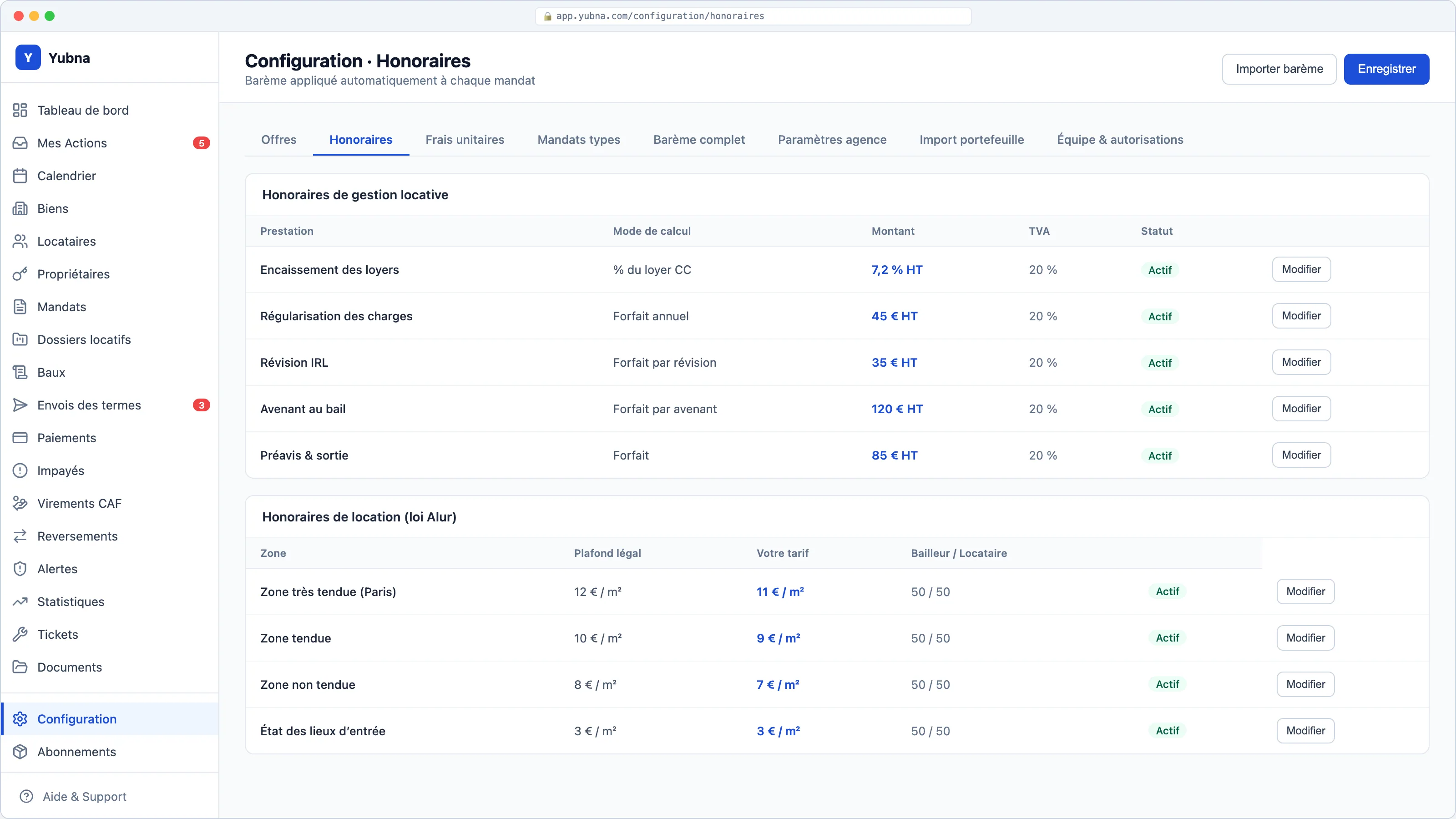Select the Honoraires tab
The height and width of the screenshot is (819, 1456).
pos(361,140)
